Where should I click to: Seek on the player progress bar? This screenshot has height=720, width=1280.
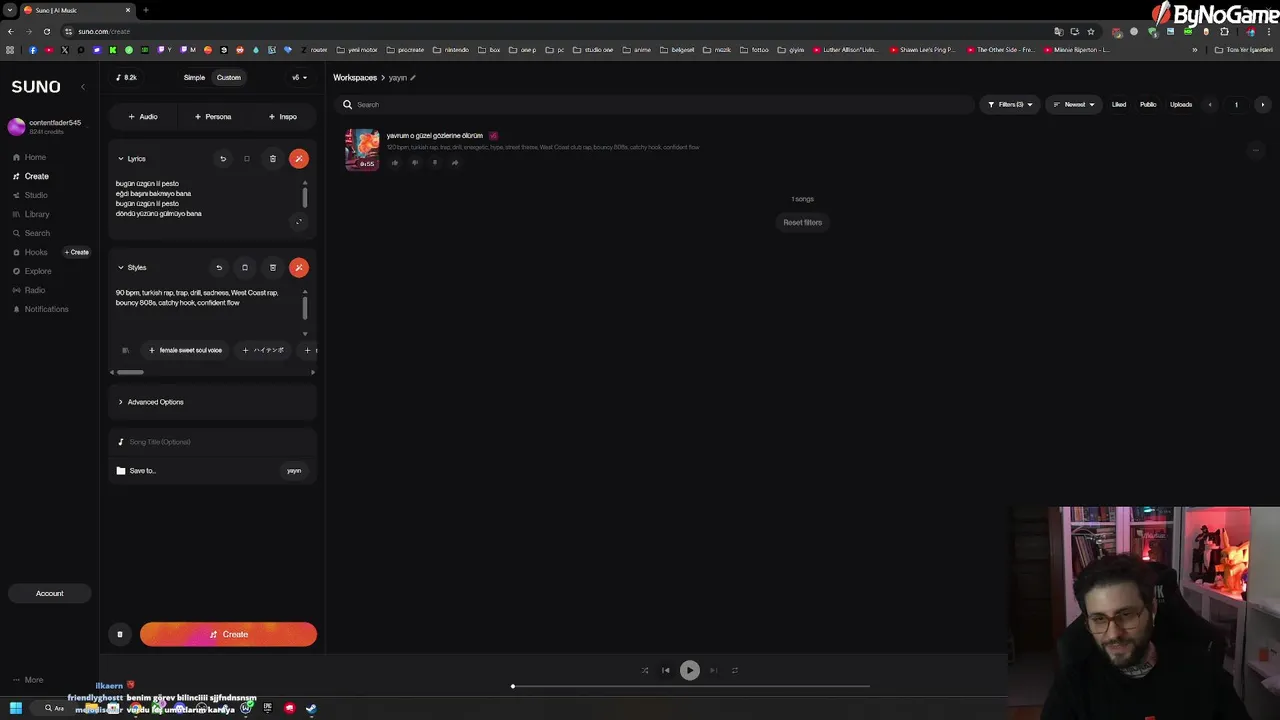click(x=690, y=686)
